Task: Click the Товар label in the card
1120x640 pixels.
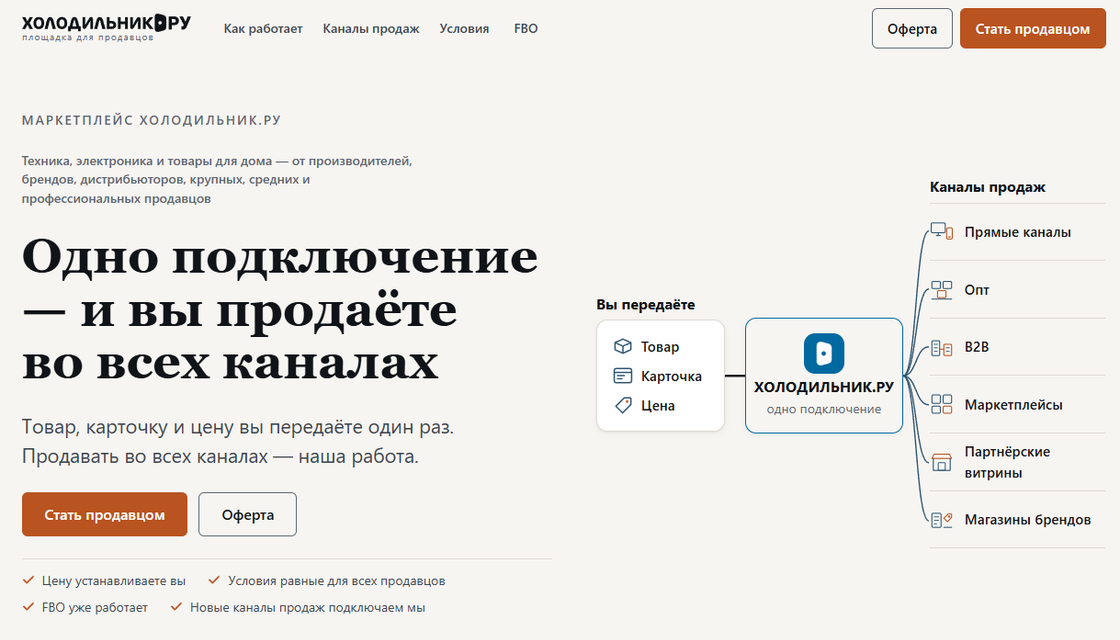Action: pyautogui.click(x=659, y=347)
